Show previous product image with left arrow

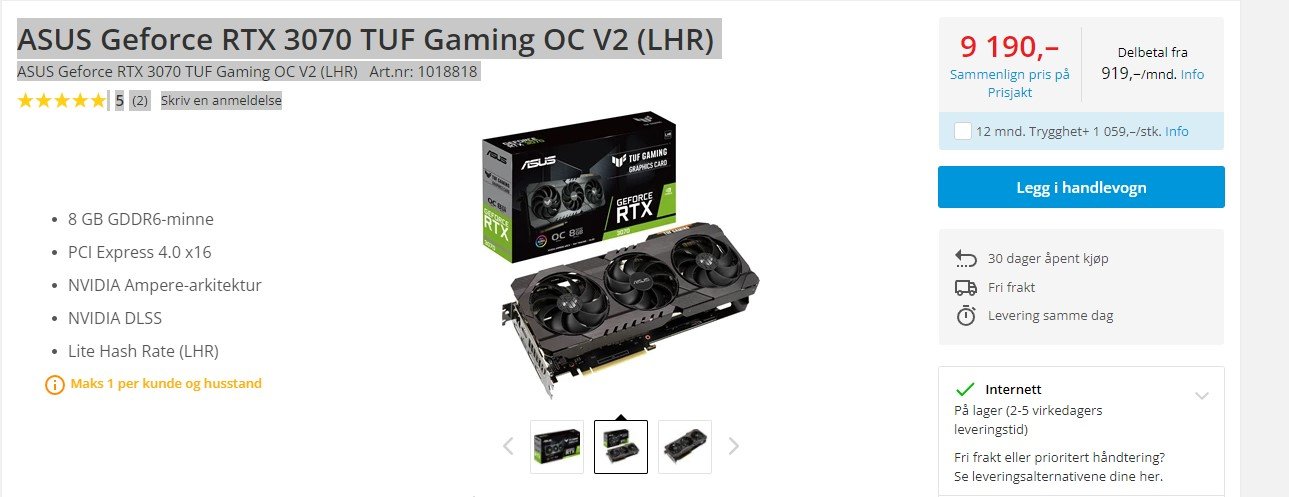(x=508, y=446)
